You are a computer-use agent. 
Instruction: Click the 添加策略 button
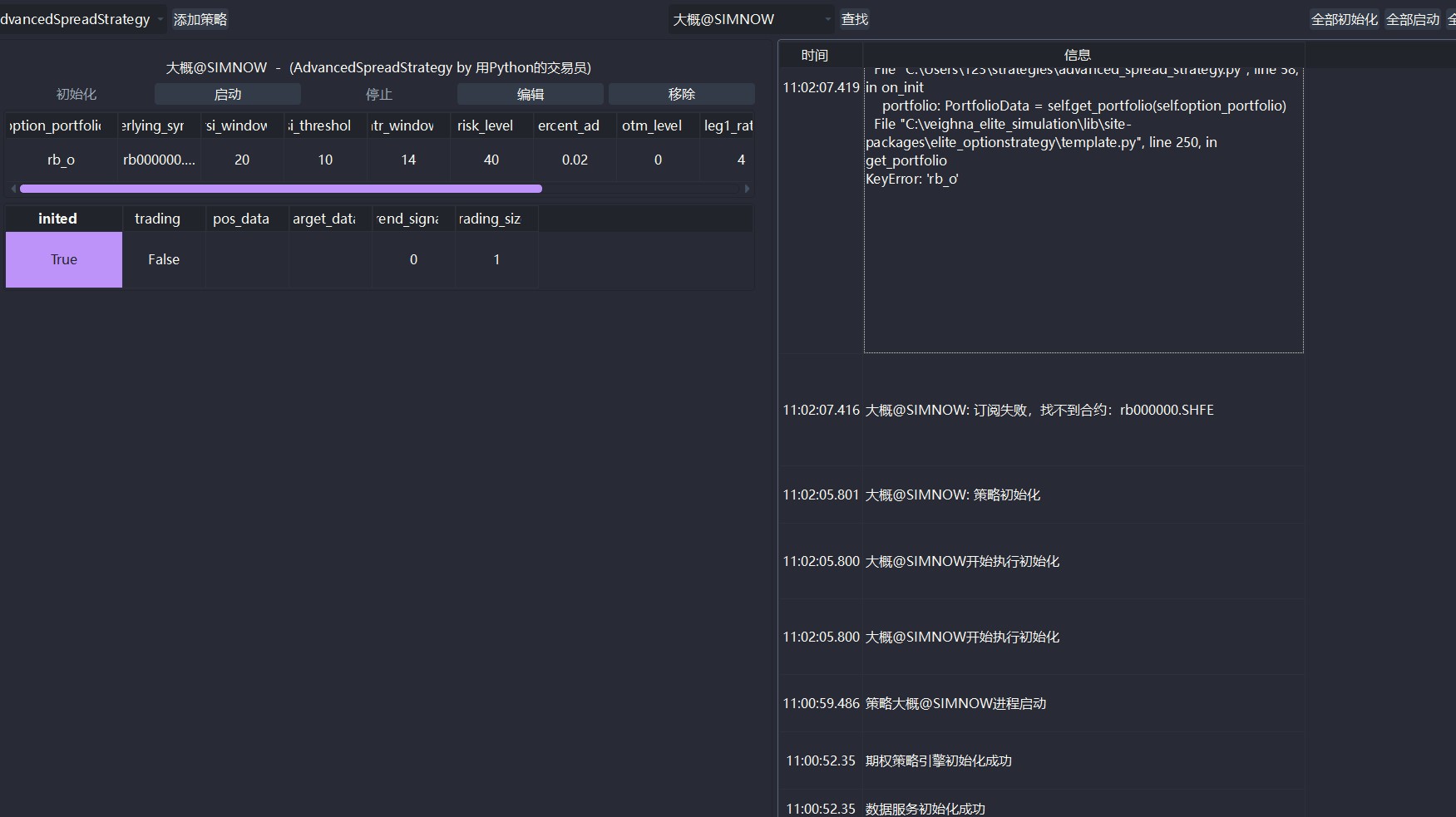pos(200,19)
